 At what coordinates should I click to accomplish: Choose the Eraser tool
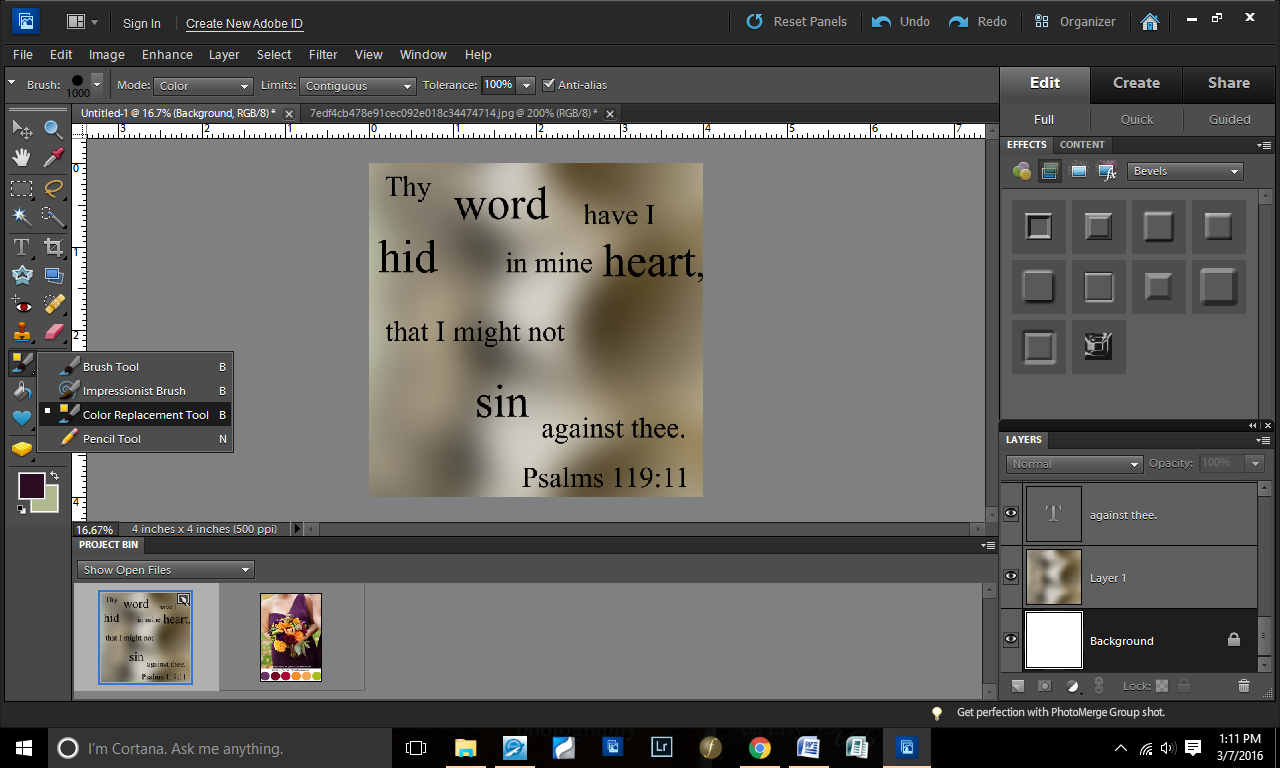pos(53,332)
